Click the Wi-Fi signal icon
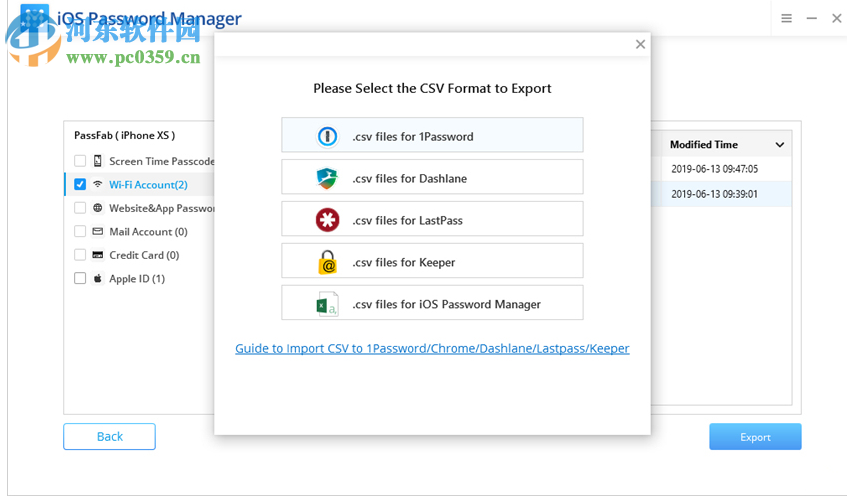Image resolution: width=847 pixels, height=498 pixels. point(98,184)
